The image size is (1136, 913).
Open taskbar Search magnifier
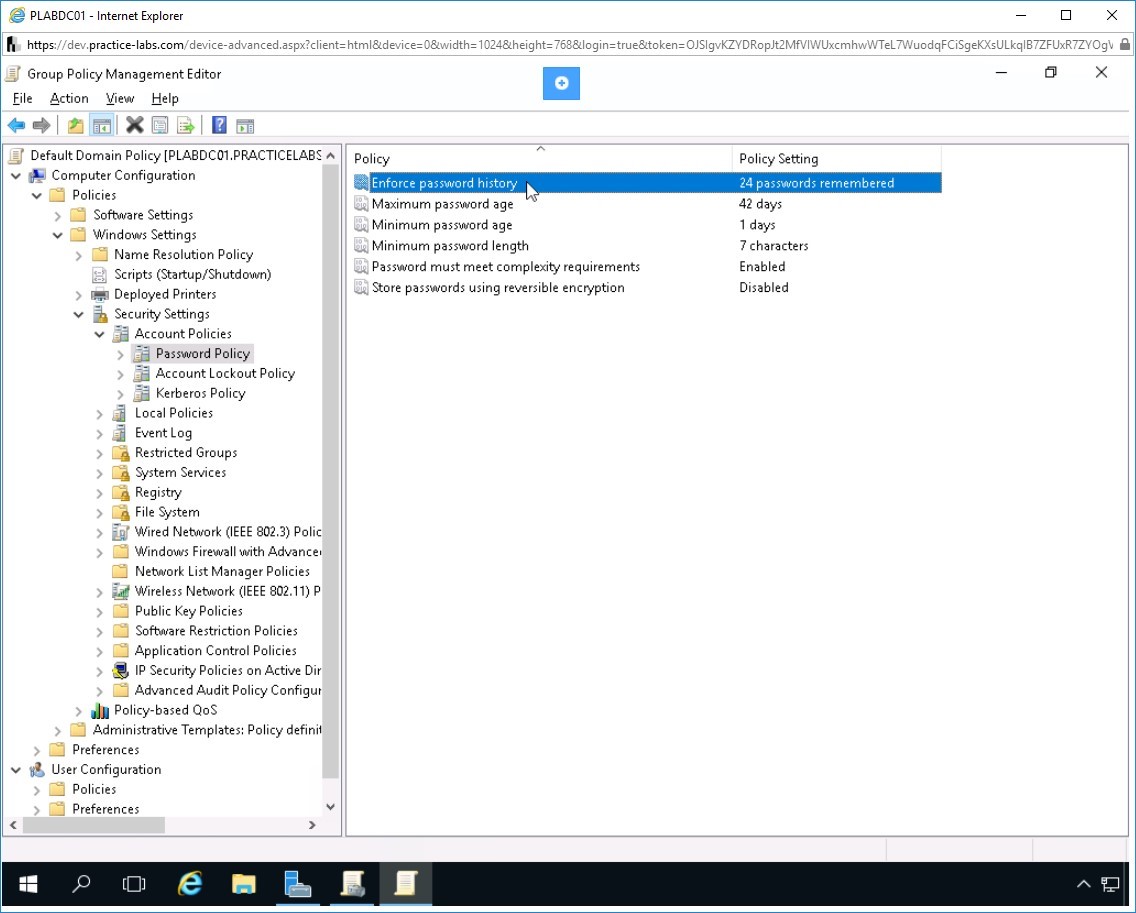81,884
